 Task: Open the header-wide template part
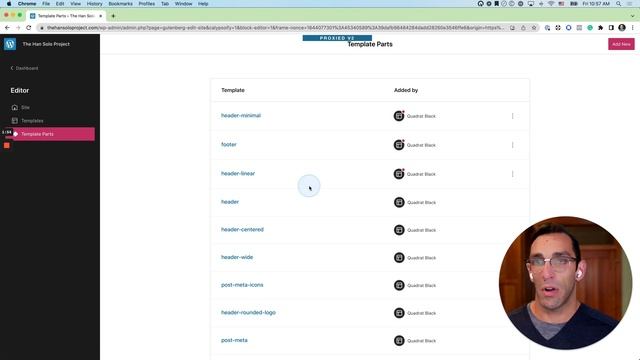click(237, 257)
